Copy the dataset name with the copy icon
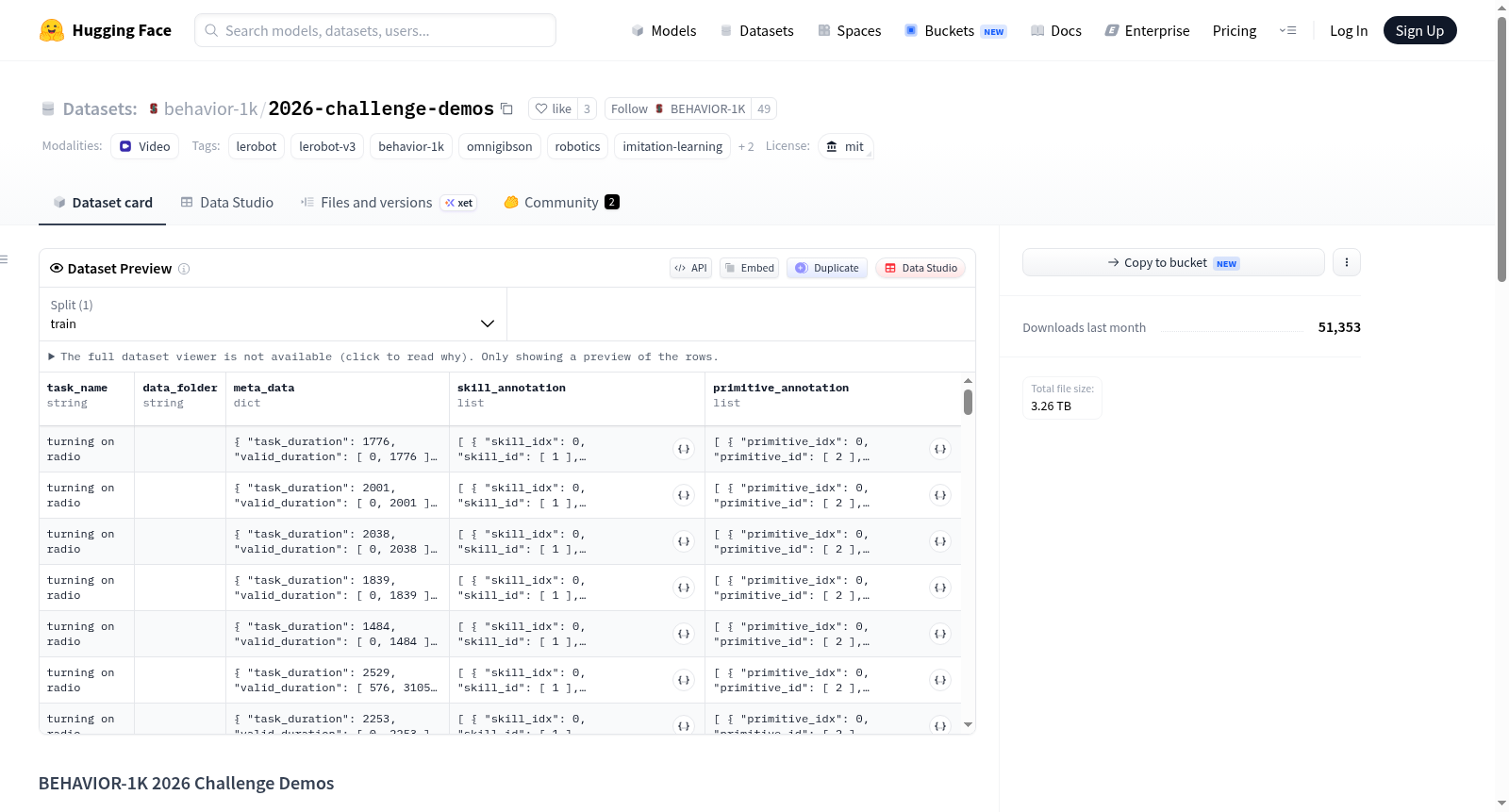 click(x=506, y=108)
